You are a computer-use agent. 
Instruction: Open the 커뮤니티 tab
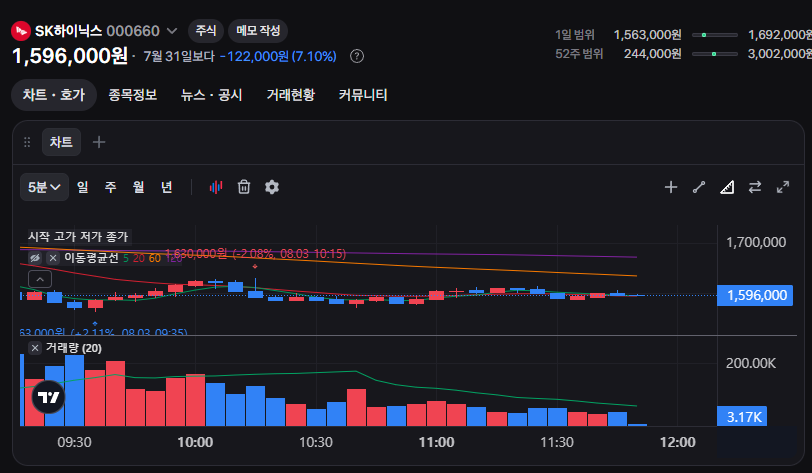click(x=363, y=95)
